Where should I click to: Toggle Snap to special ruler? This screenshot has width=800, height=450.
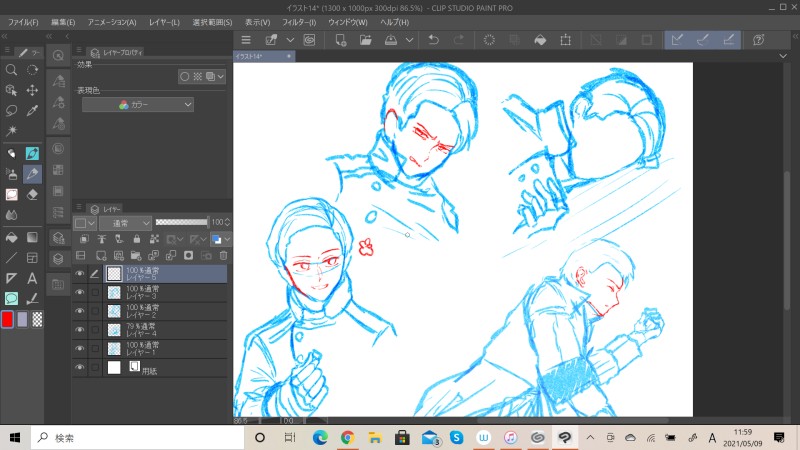[x=703, y=40]
